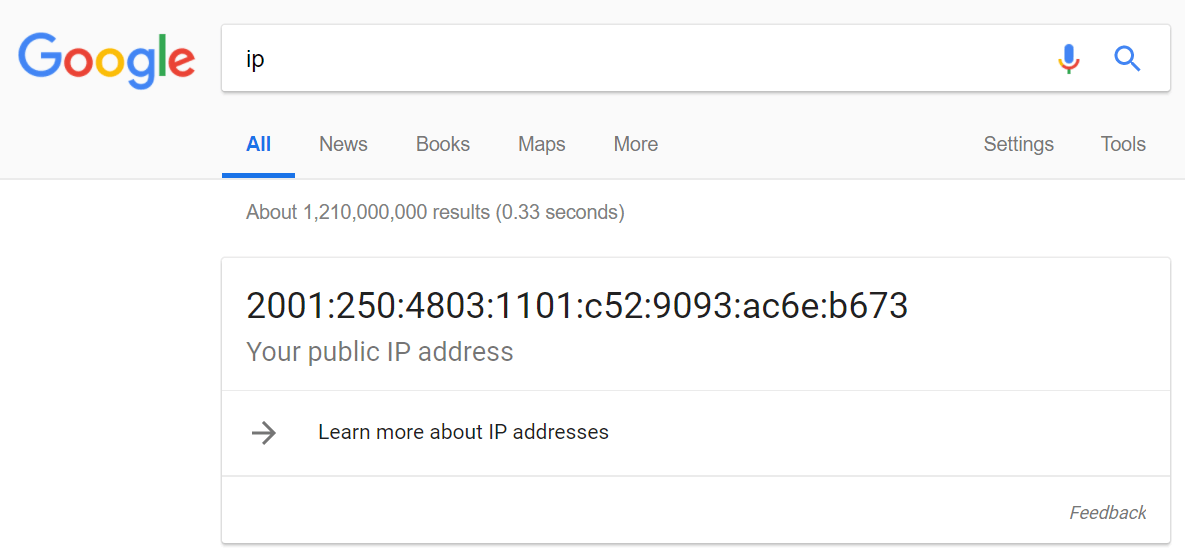Click the displayed IPv6 address text
The width and height of the screenshot is (1185, 553).
(577, 305)
